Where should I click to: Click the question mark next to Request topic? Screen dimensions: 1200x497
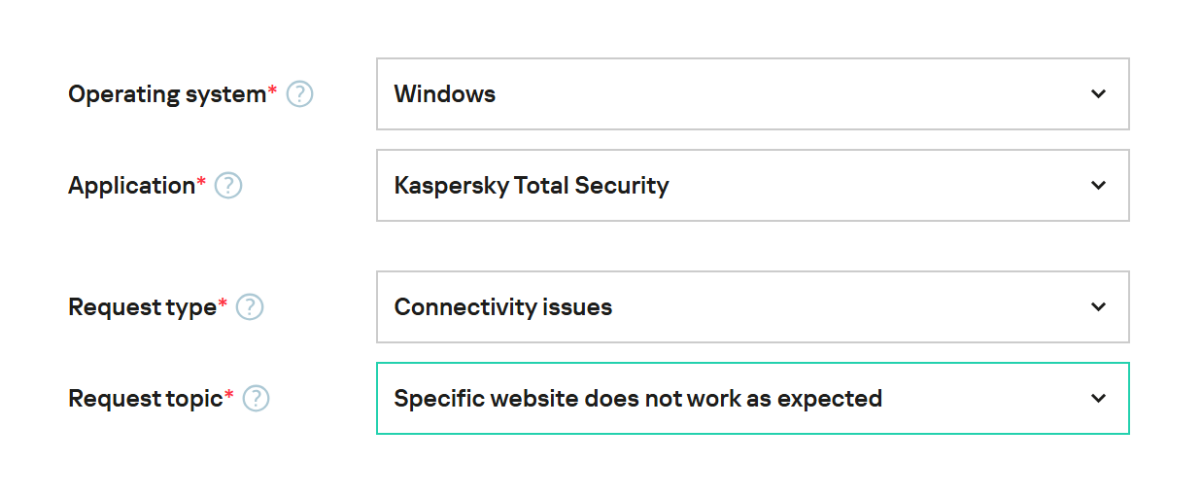pyautogui.click(x=257, y=399)
